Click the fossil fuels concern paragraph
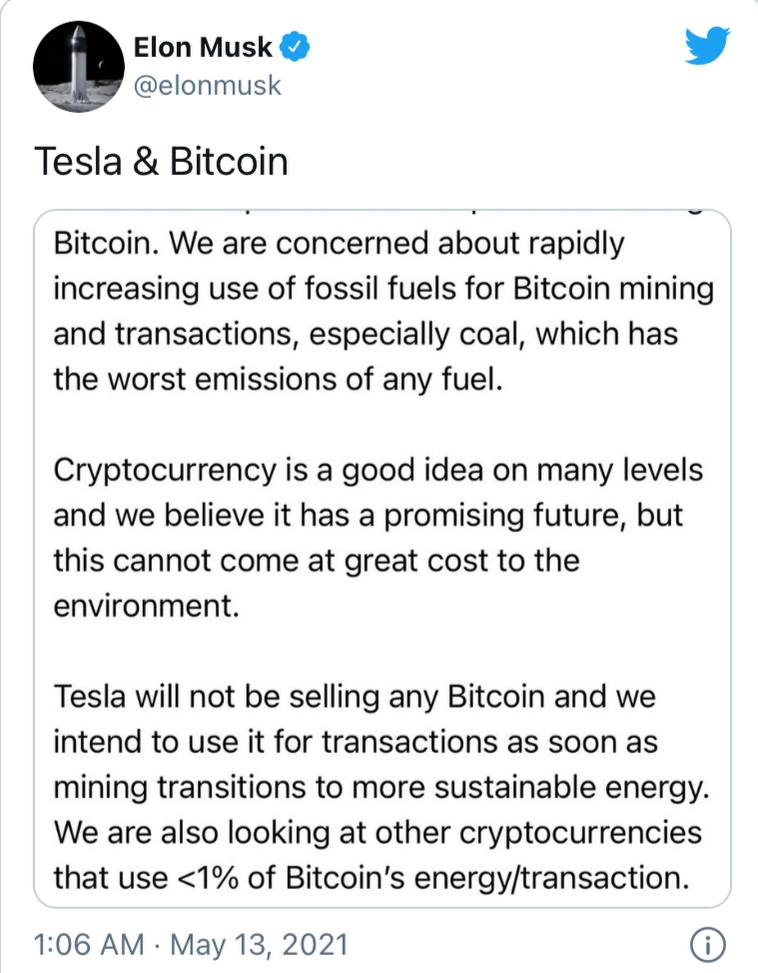 click(x=381, y=311)
